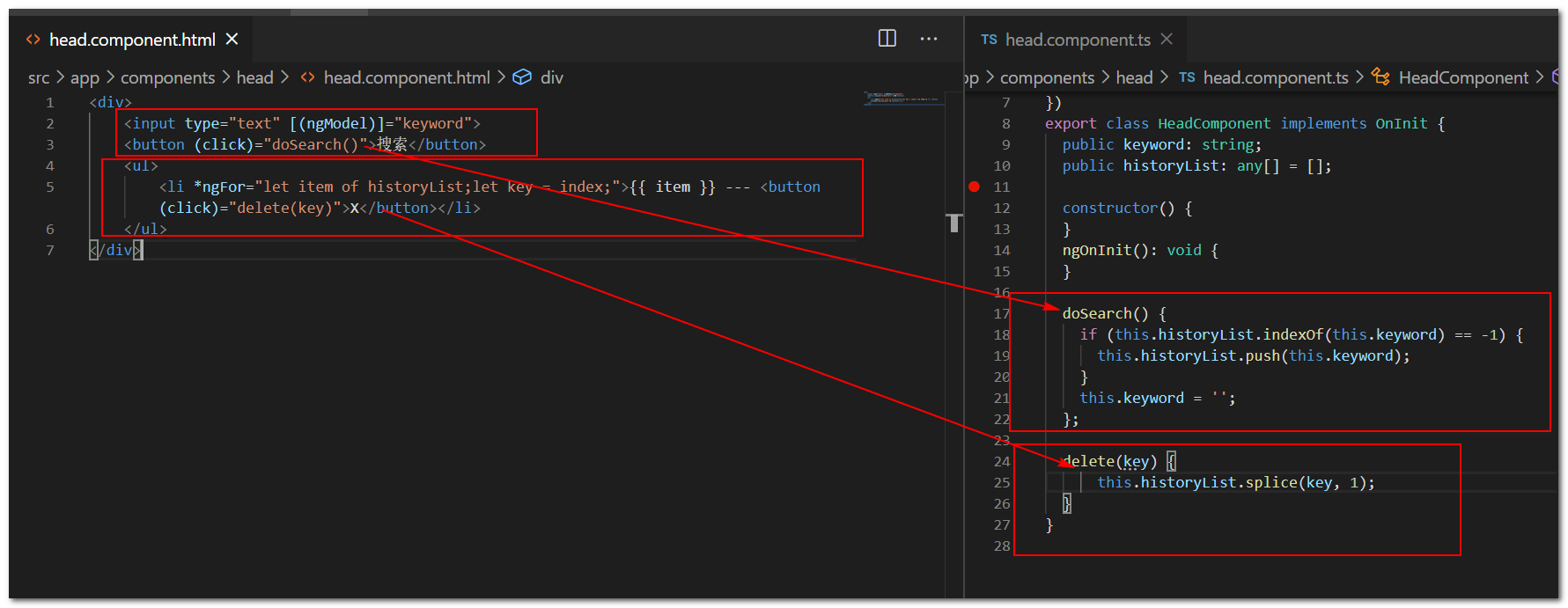Place cursor on 'doSearch()' method definition
This screenshot has width=1568, height=608.
1105,313
